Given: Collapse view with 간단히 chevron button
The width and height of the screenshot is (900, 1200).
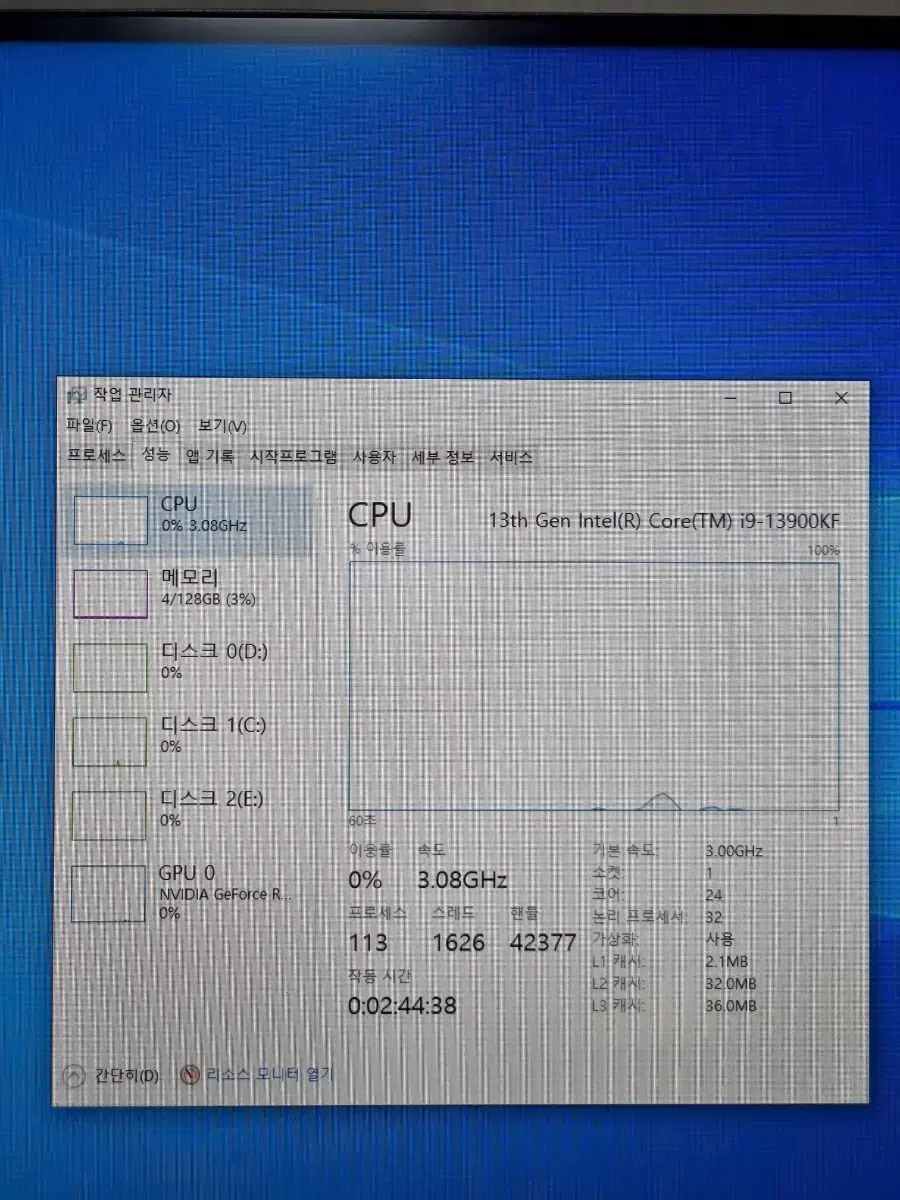Looking at the screenshot, I should pyautogui.click(x=74, y=1076).
